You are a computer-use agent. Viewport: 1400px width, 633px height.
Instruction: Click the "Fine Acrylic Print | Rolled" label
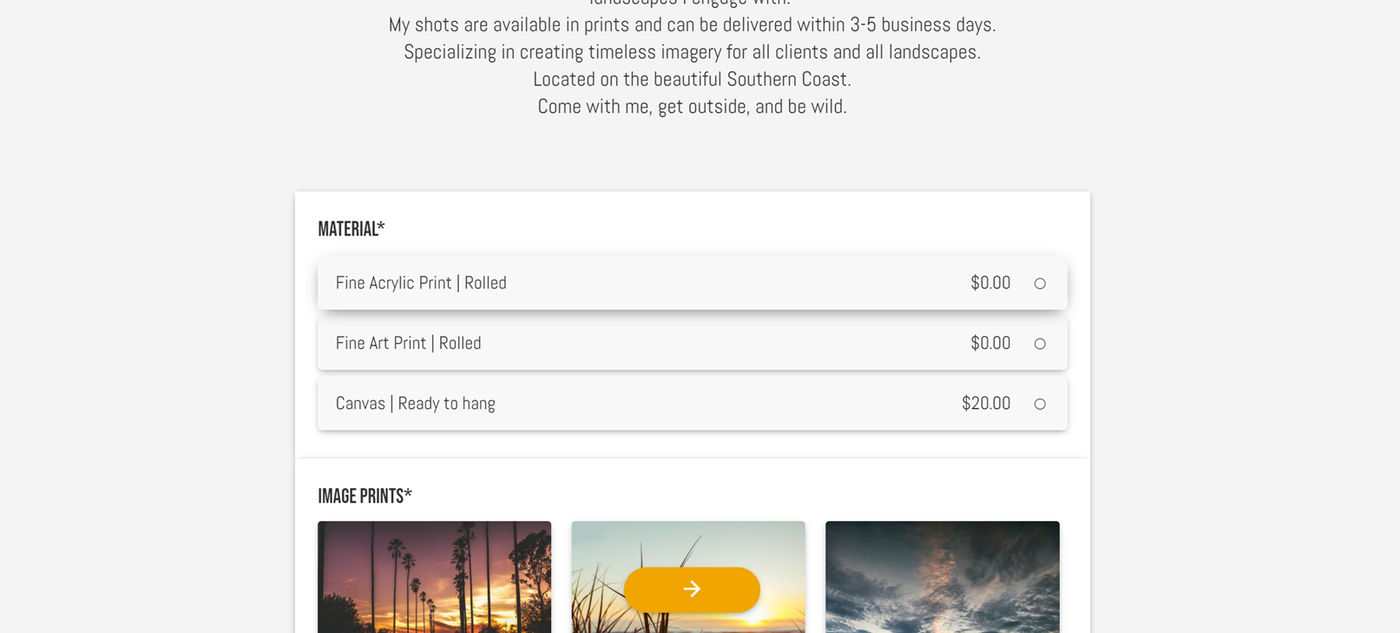point(421,283)
